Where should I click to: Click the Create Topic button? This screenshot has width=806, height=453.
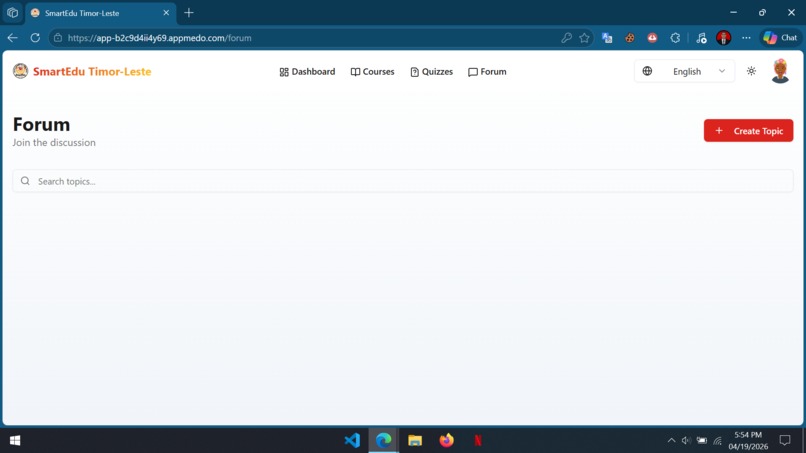point(748,131)
